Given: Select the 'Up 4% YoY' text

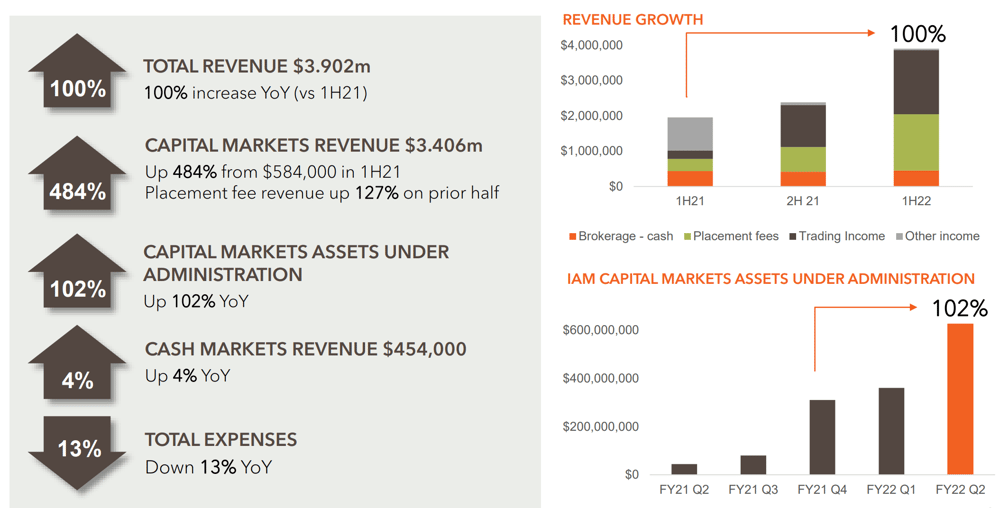Looking at the screenshot, I should [187, 376].
